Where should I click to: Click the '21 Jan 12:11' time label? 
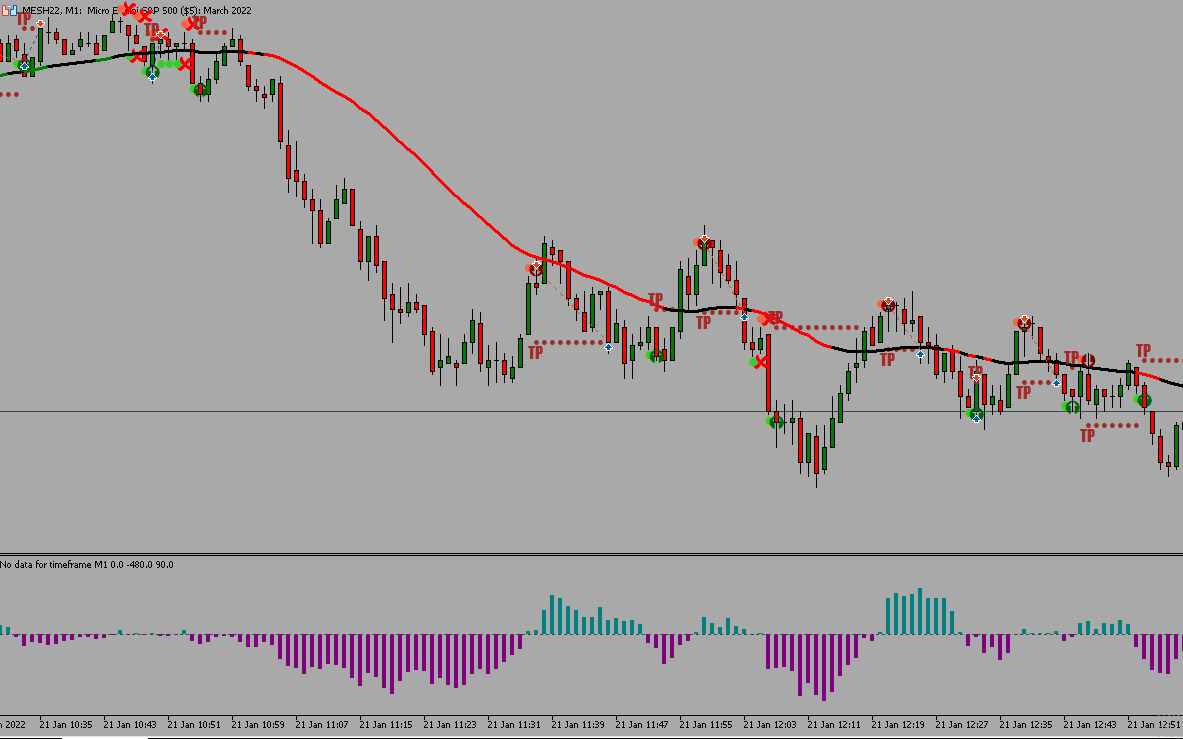tap(834, 725)
